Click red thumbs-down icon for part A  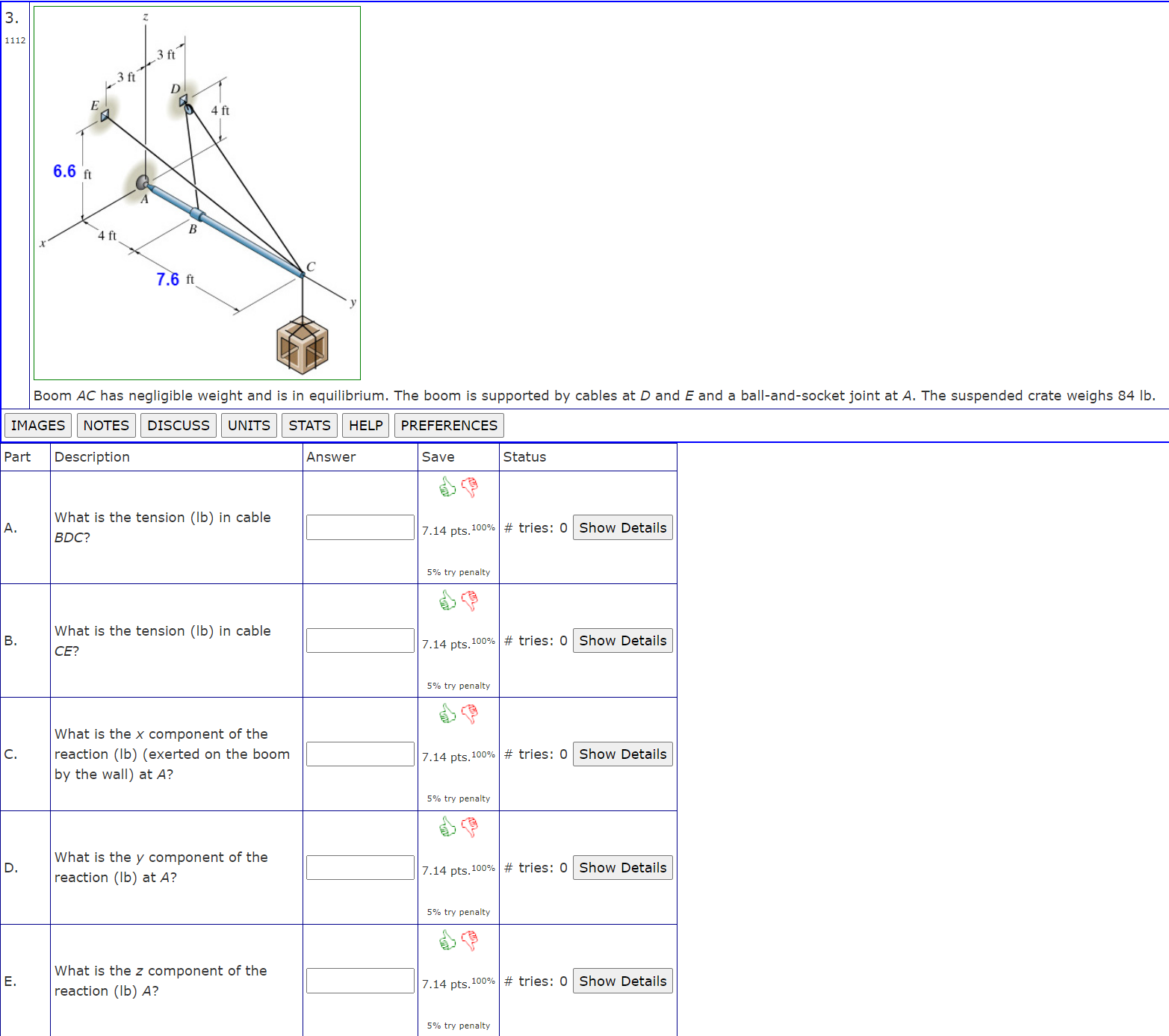(x=470, y=488)
